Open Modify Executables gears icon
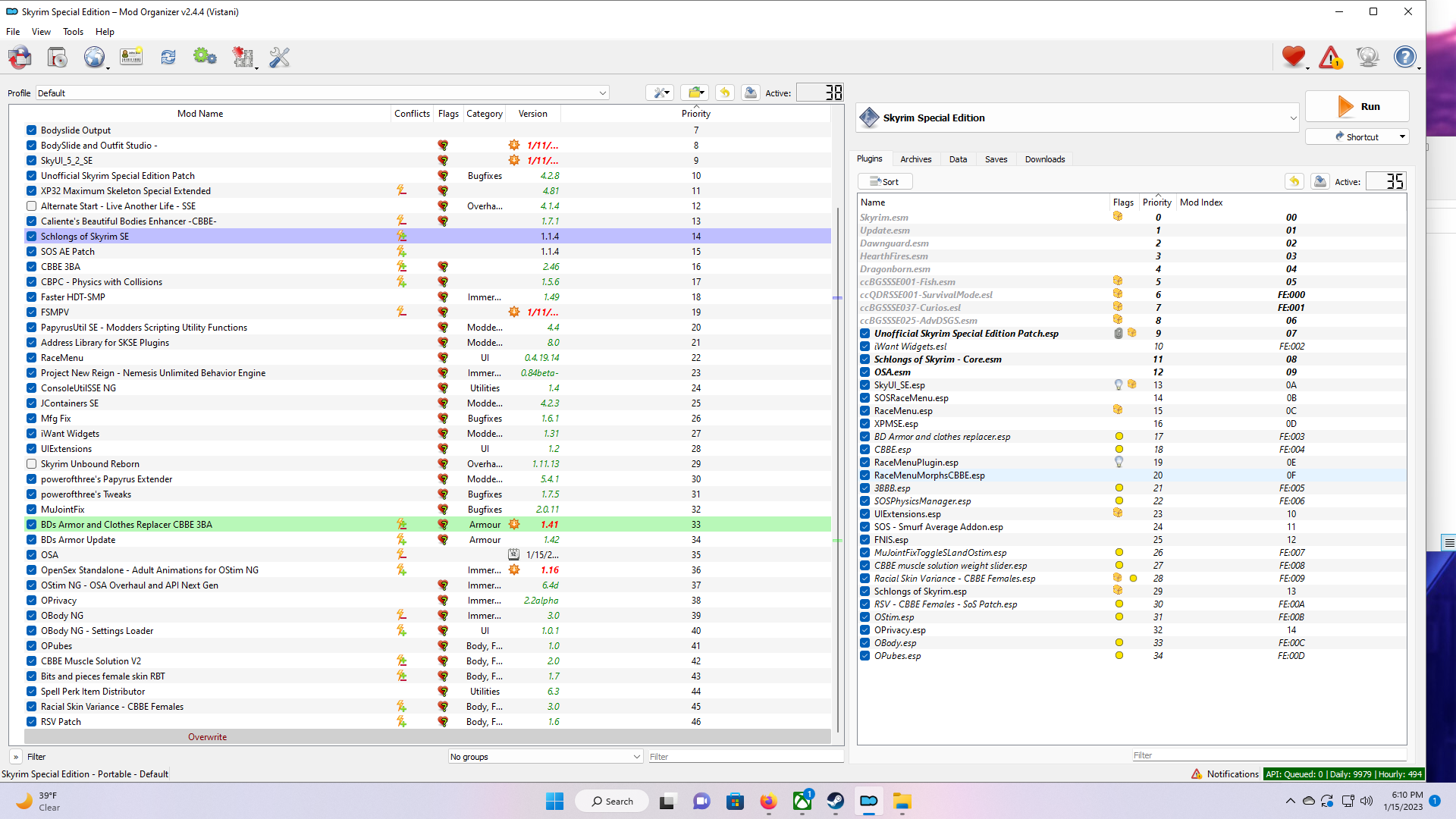 click(205, 57)
